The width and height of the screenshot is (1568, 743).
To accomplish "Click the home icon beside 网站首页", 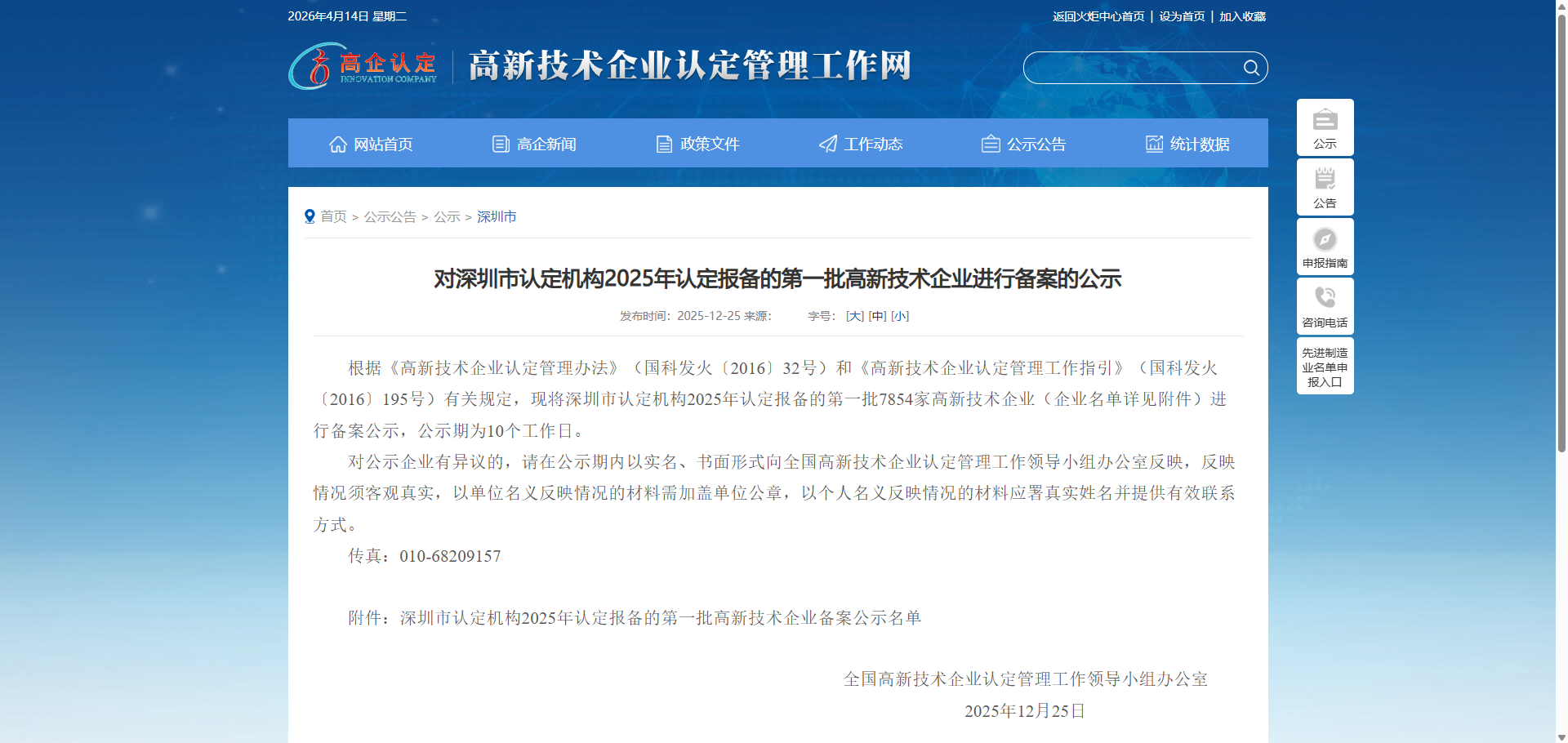I will (338, 145).
